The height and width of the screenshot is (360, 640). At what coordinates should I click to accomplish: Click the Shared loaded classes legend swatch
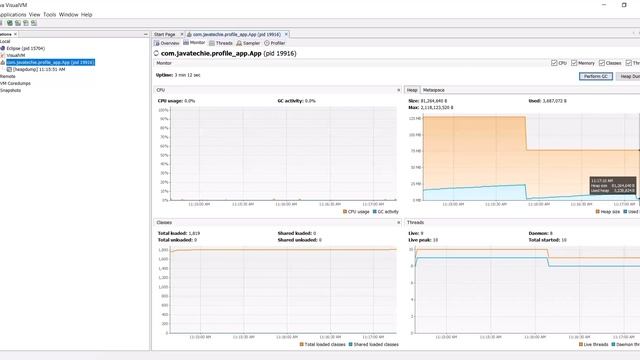point(351,344)
